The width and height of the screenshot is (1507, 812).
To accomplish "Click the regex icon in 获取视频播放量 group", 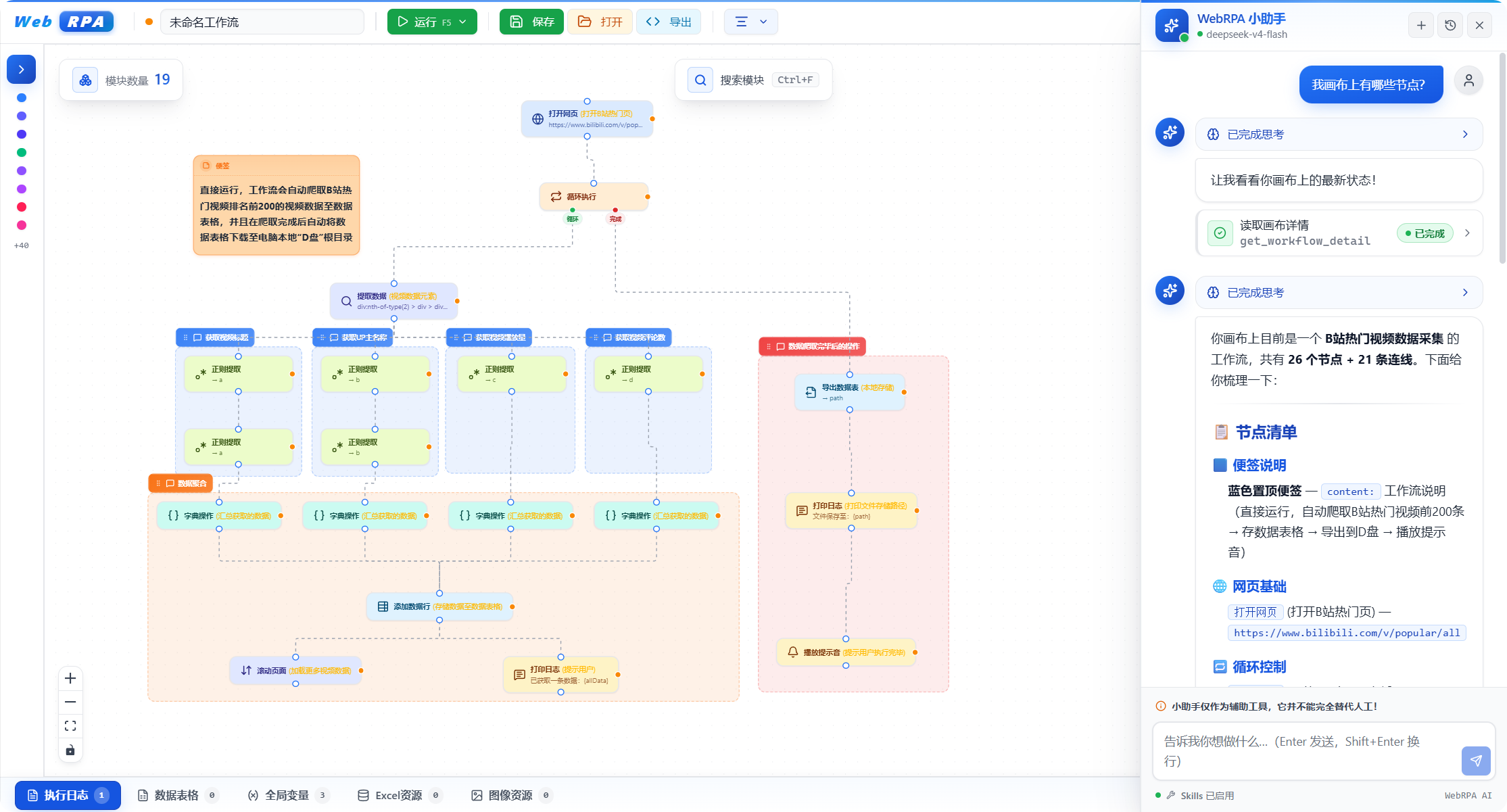I will (474, 374).
